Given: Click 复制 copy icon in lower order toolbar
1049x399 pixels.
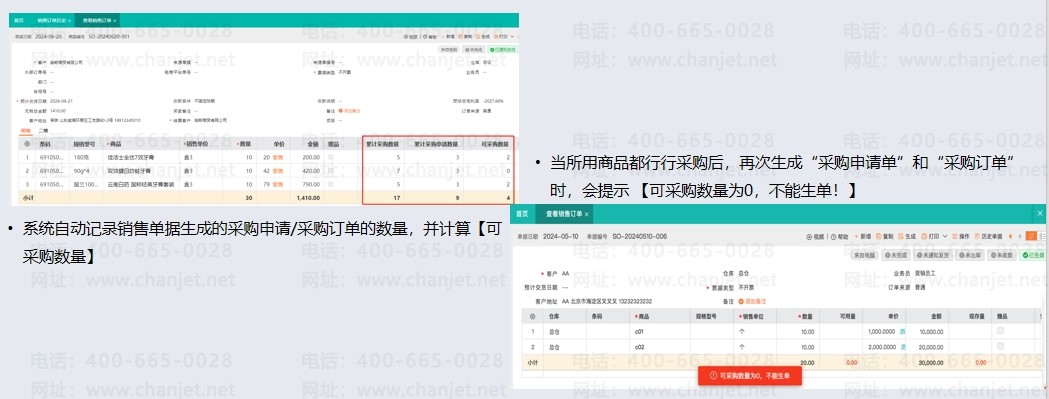Looking at the screenshot, I should [x=884, y=236].
